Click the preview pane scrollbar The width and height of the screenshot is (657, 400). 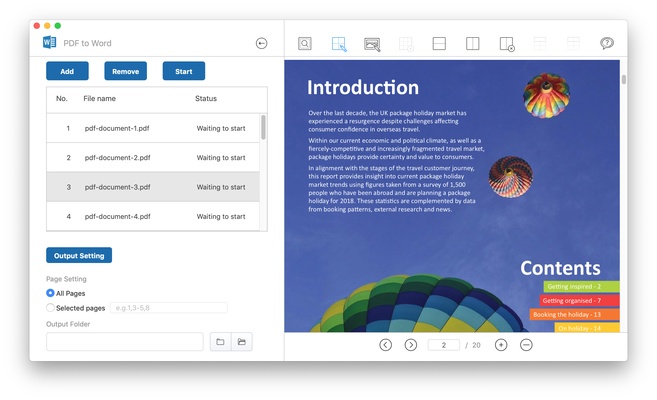click(x=623, y=80)
